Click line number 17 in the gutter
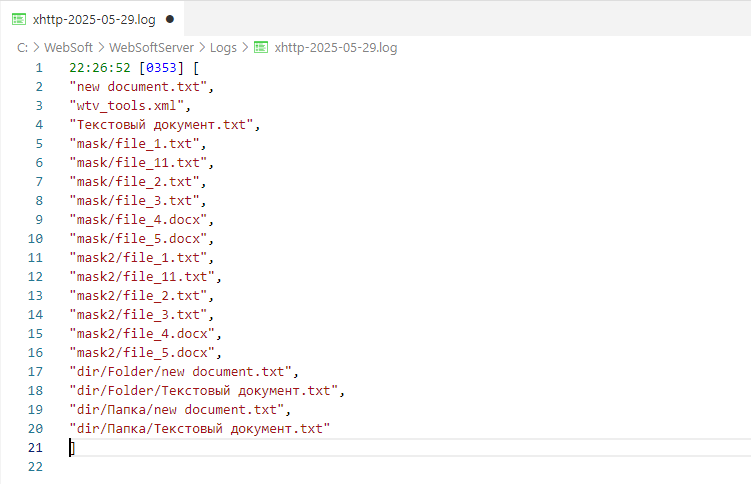This screenshot has width=751, height=484. click(35, 371)
